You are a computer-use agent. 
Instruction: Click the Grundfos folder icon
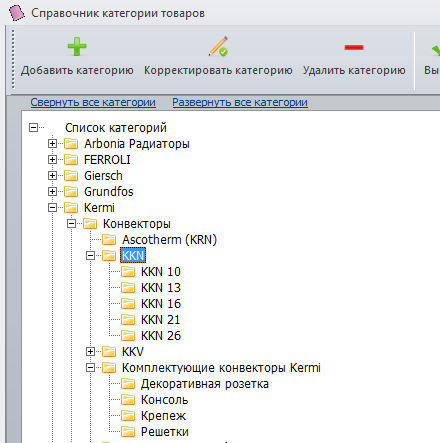(x=71, y=191)
